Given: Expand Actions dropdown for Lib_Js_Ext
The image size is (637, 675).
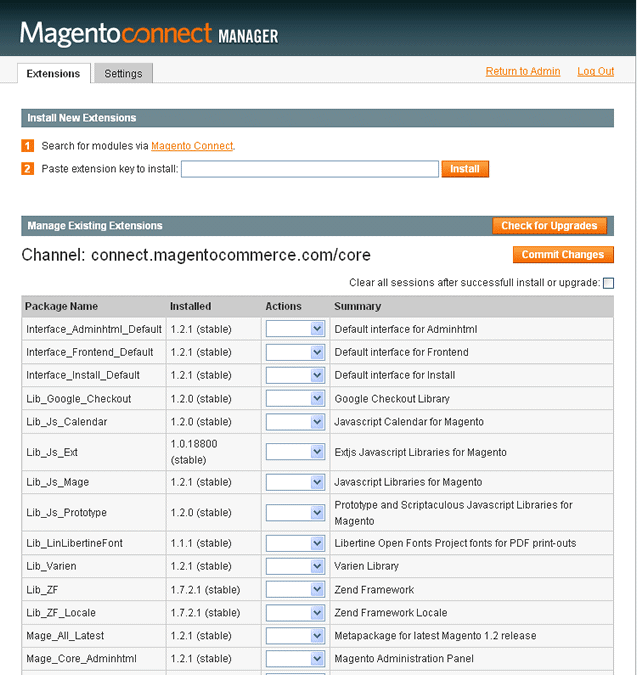Looking at the screenshot, I should 295,452.
